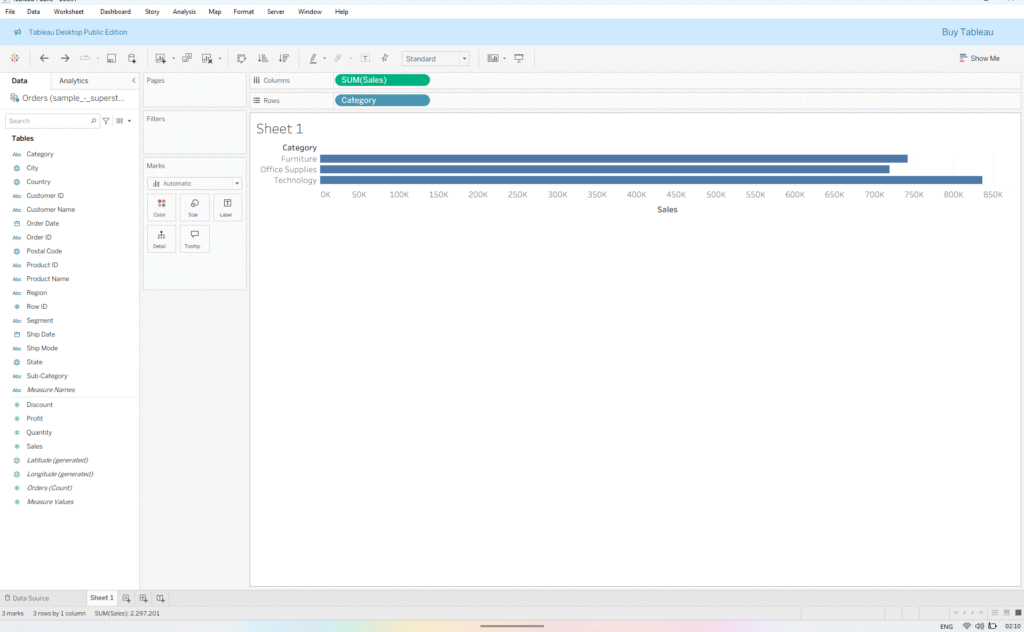Image resolution: width=1024 pixels, height=632 pixels.
Task: Toggle the Show Me panel
Action: tap(979, 58)
